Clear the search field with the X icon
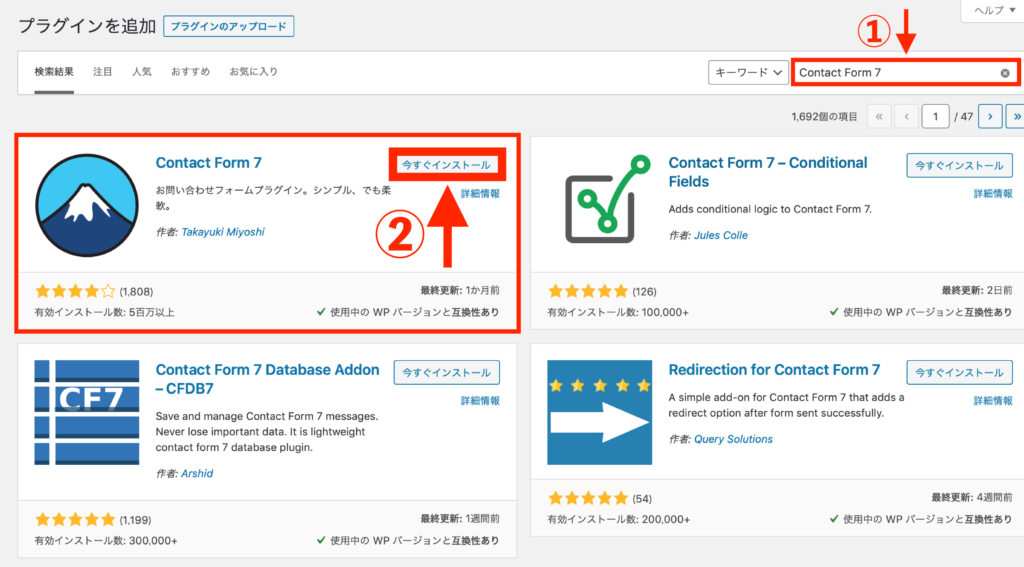Image resolution: width=1024 pixels, height=567 pixels. tap(1005, 73)
